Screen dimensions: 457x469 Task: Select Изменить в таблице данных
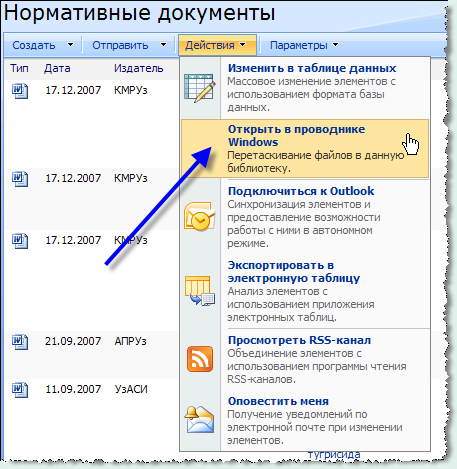(x=305, y=88)
